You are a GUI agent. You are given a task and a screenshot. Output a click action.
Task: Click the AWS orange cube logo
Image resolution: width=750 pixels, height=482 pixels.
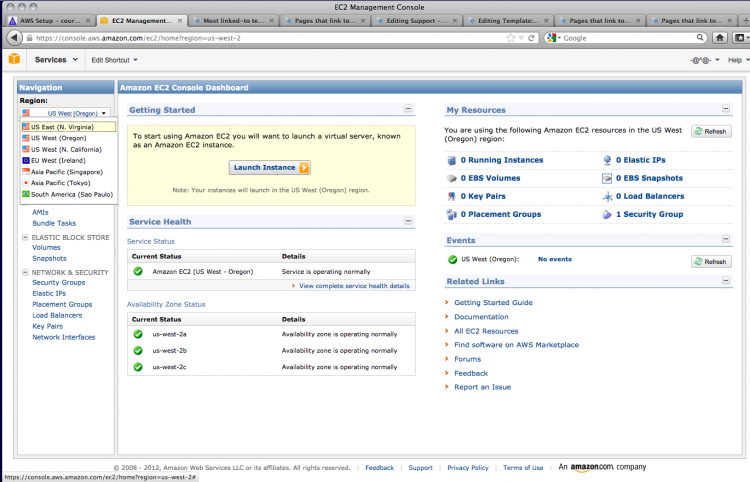pyautogui.click(x=14, y=59)
